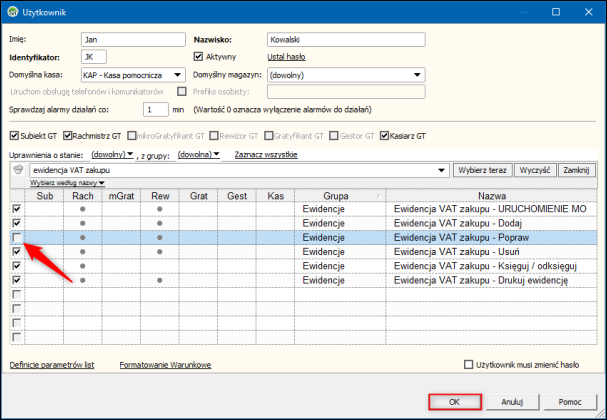Open the 'Ustal hasło' link

(x=286, y=57)
